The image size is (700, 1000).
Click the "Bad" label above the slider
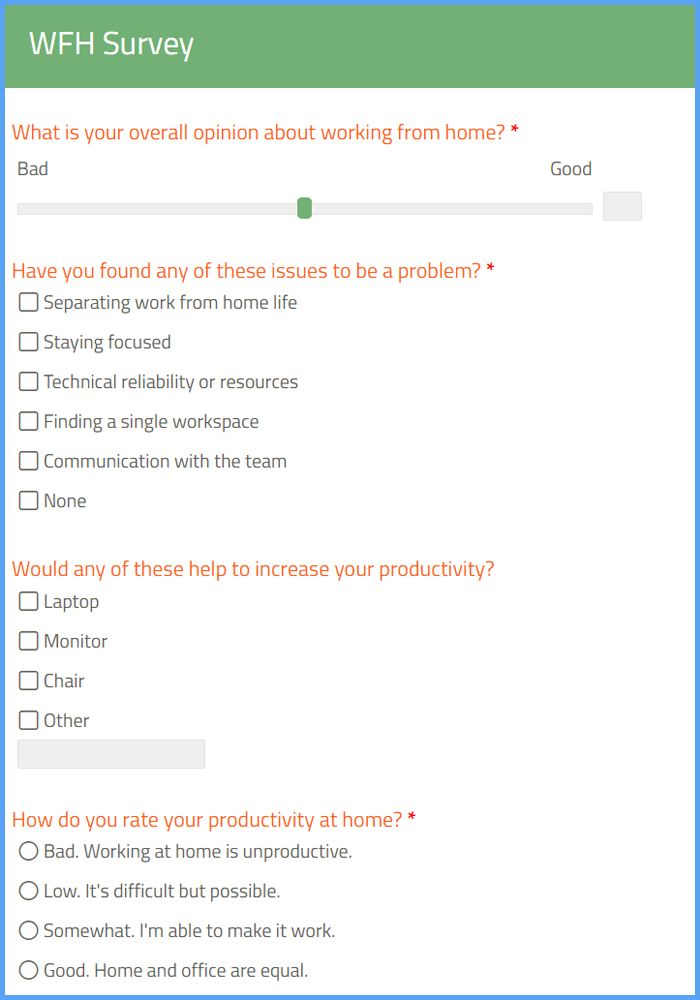pos(32,168)
